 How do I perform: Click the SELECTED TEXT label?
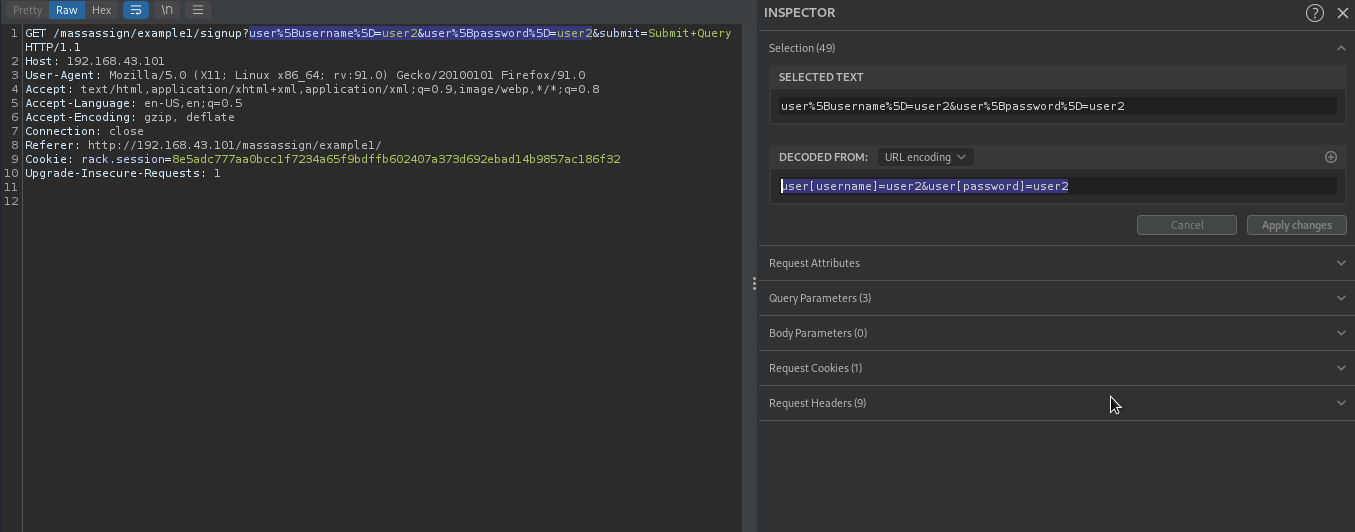click(821, 77)
